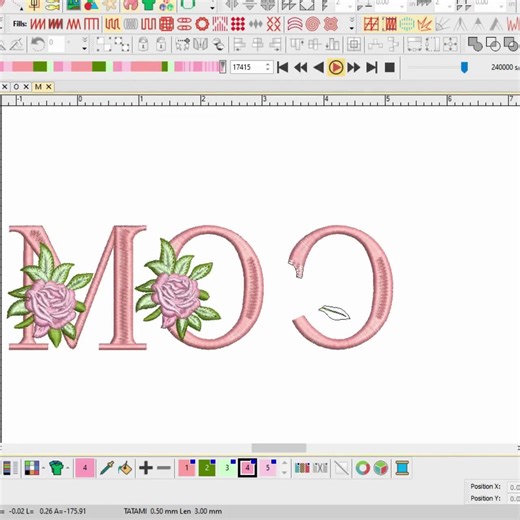
Task: Click the closed padlock Lock icon
Action: point(143,44)
